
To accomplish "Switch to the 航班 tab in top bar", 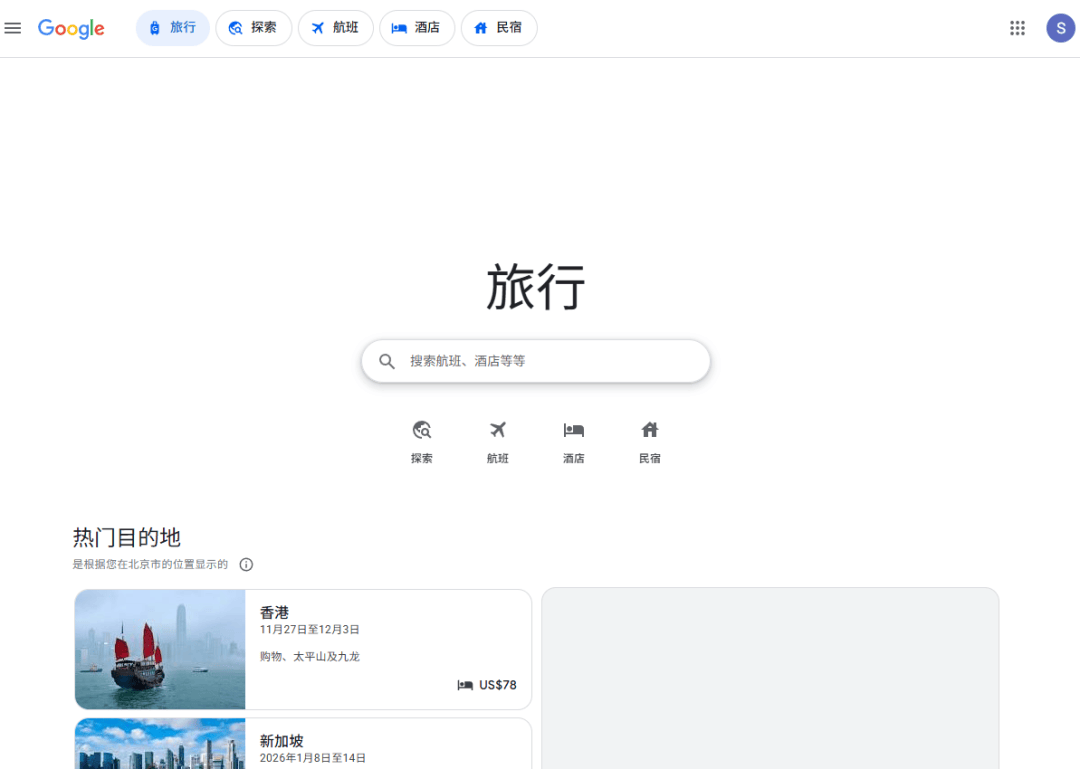I will [335, 28].
